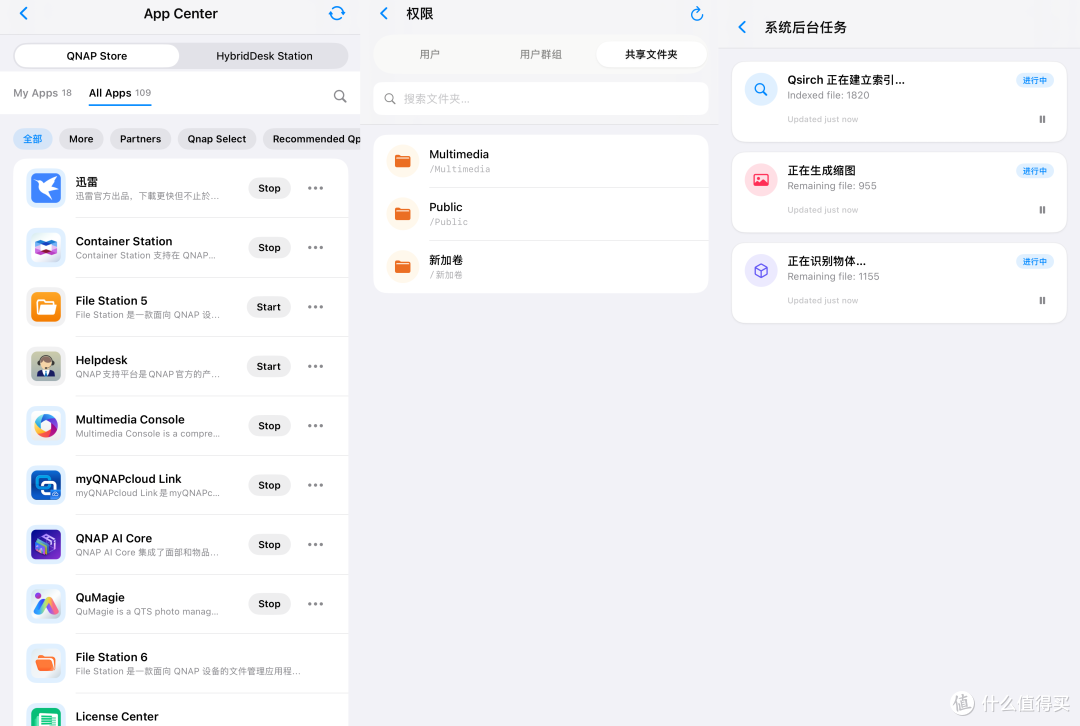Screen dimensions: 1080x726
Task: Open the object recognition task icon
Action: (x=761, y=271)
